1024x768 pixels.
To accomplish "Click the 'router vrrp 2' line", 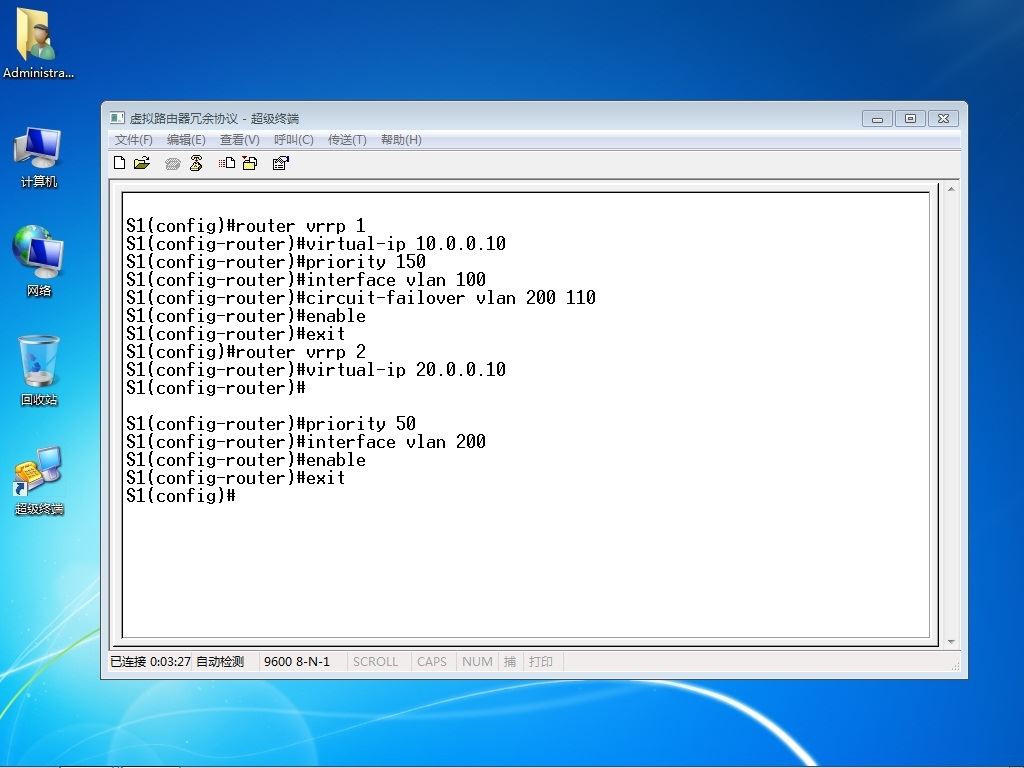I will (246, 352).
